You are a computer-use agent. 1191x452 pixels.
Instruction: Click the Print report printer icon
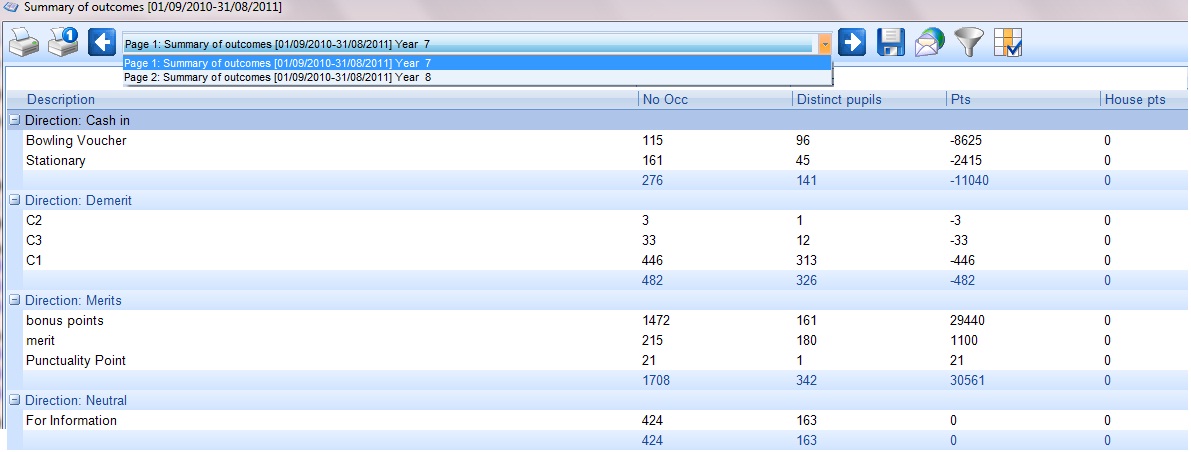(x=24, y=43)
